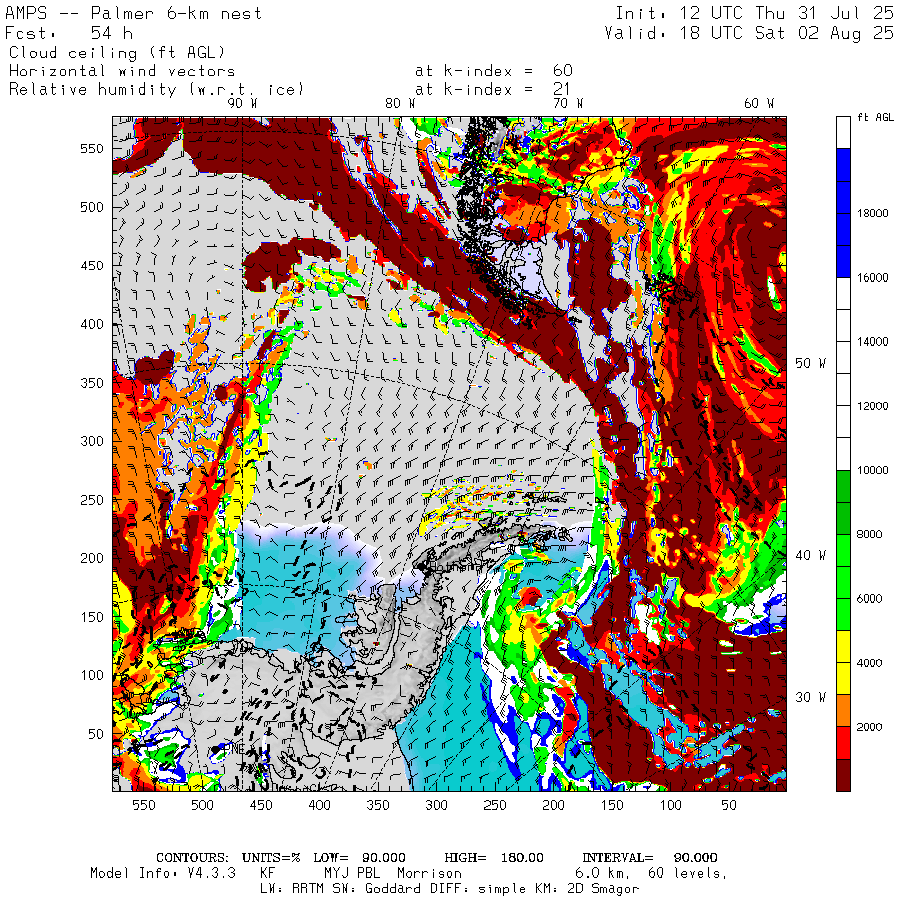Click 'Relative humidity (w.r.t. ice)' label
The height and width of the screenshot is (900, 900).
click(156, 90)
